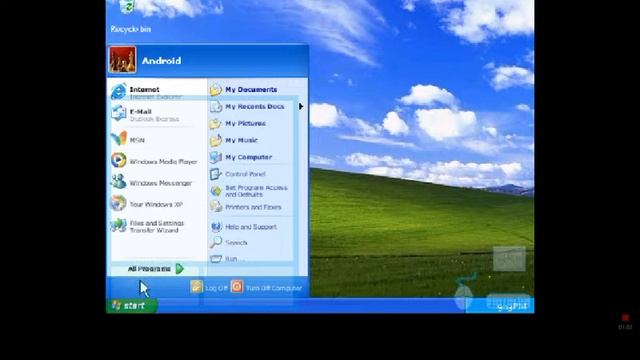Click the Log Off key icon
The image size is (640, 360).
coord(196,287)
